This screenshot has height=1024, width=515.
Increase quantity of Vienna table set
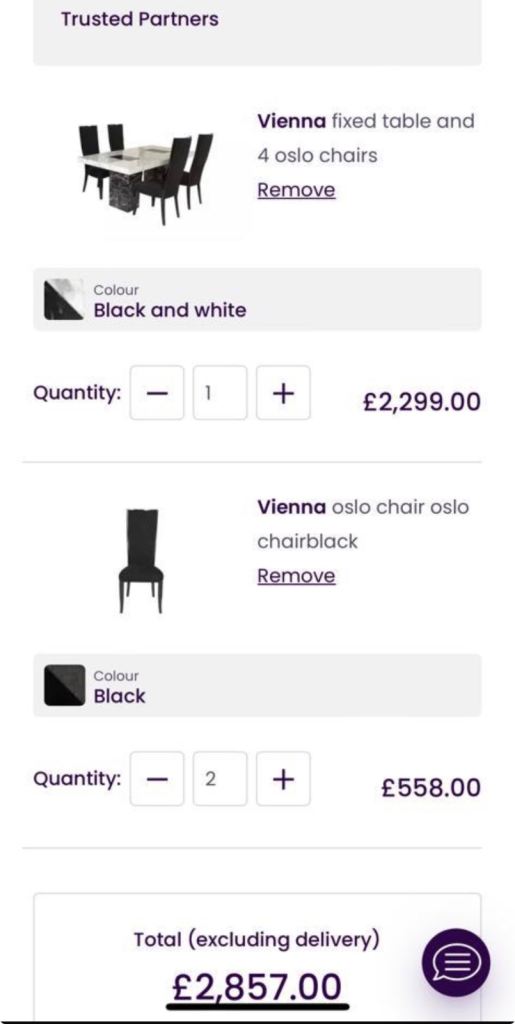283,392
